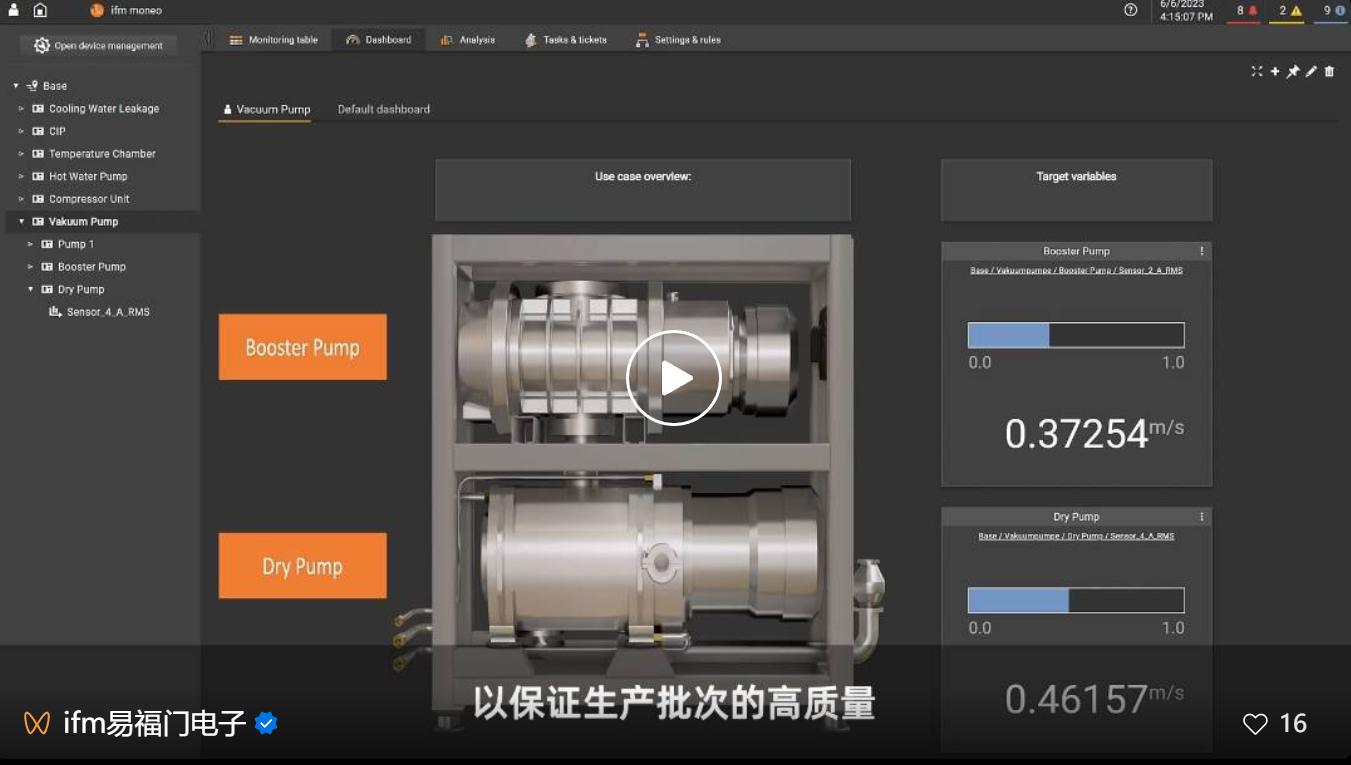Screen dimensions: 1351x765
Task: Click the date and time display
Action: point(1186,10)
